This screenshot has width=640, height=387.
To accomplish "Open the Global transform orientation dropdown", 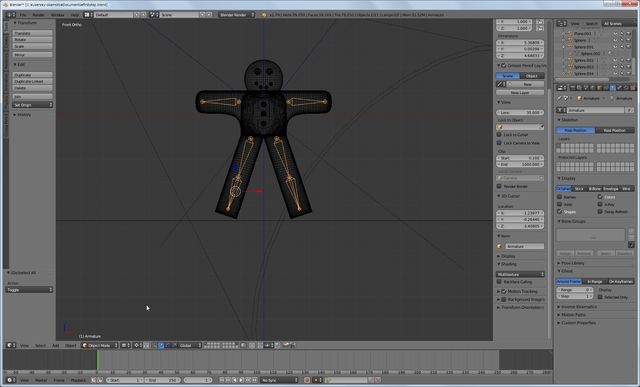I will click(188, 345).
